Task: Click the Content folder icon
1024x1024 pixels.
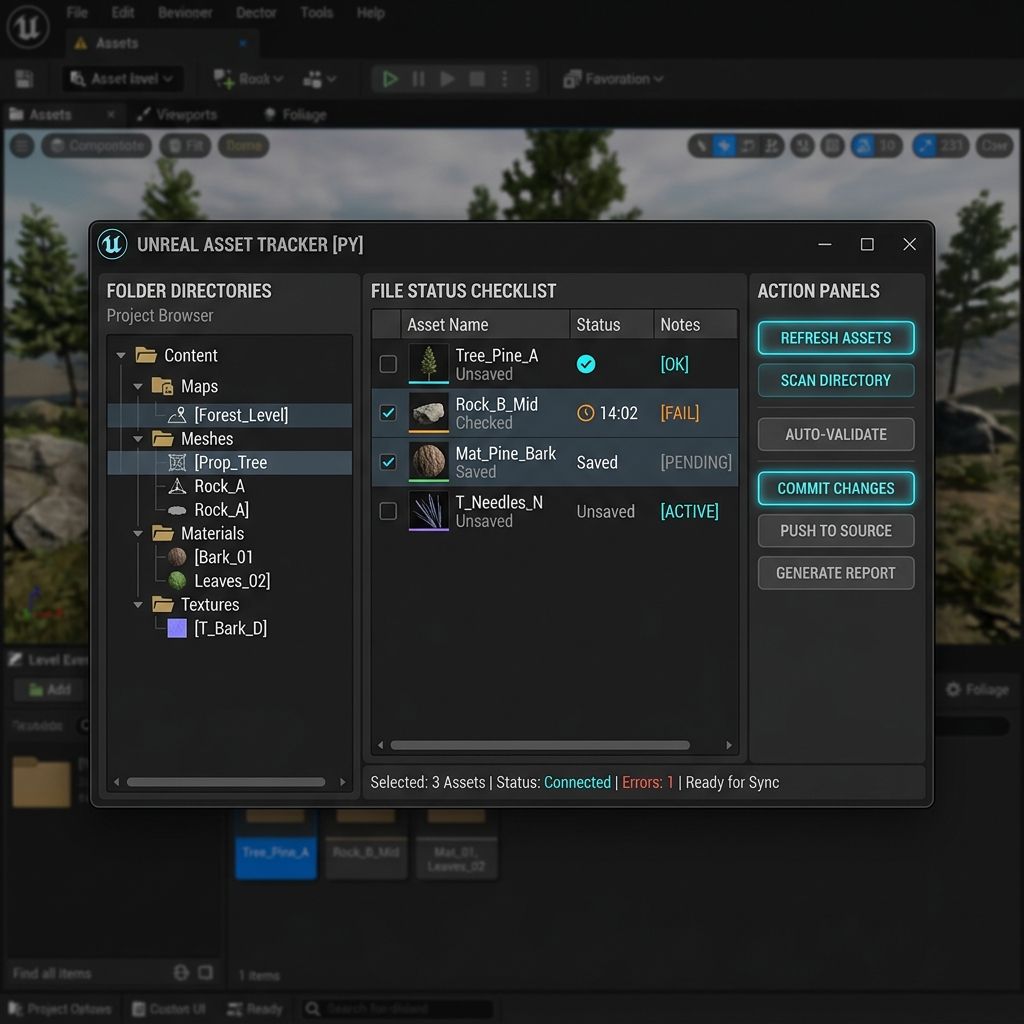Action: pyautogui.click(x=146, y=355)
